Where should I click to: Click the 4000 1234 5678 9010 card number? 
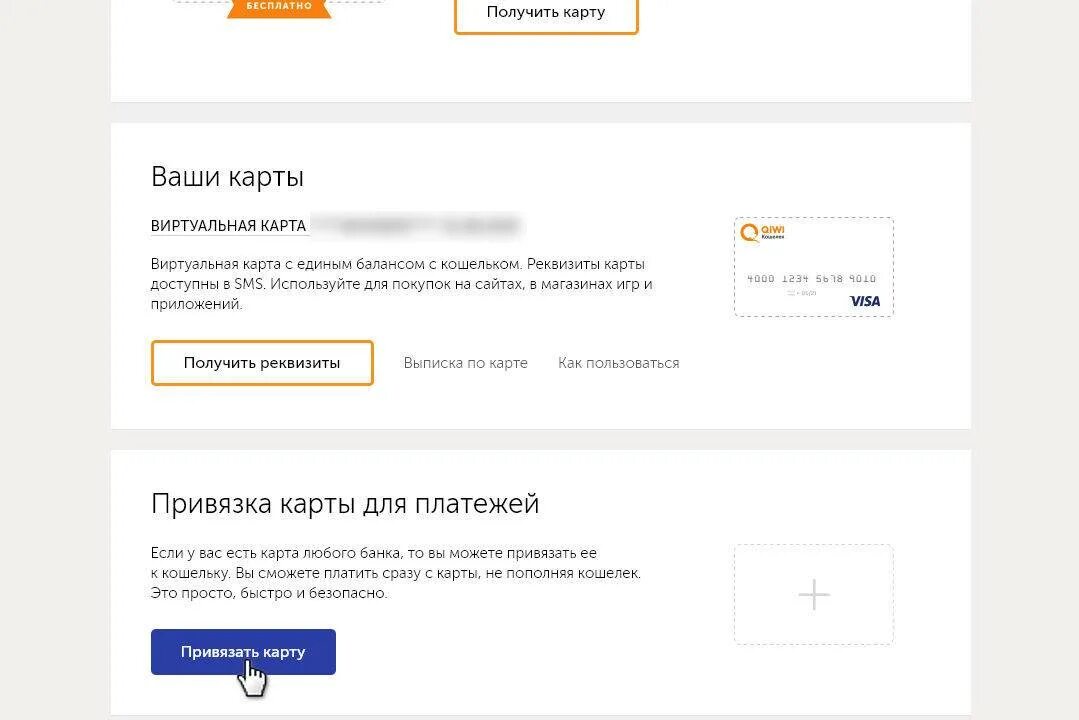811,279
